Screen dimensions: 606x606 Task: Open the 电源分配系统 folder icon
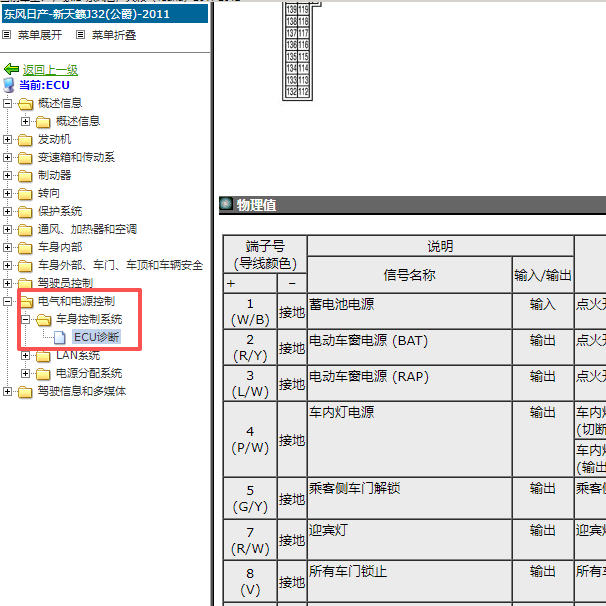43,374
